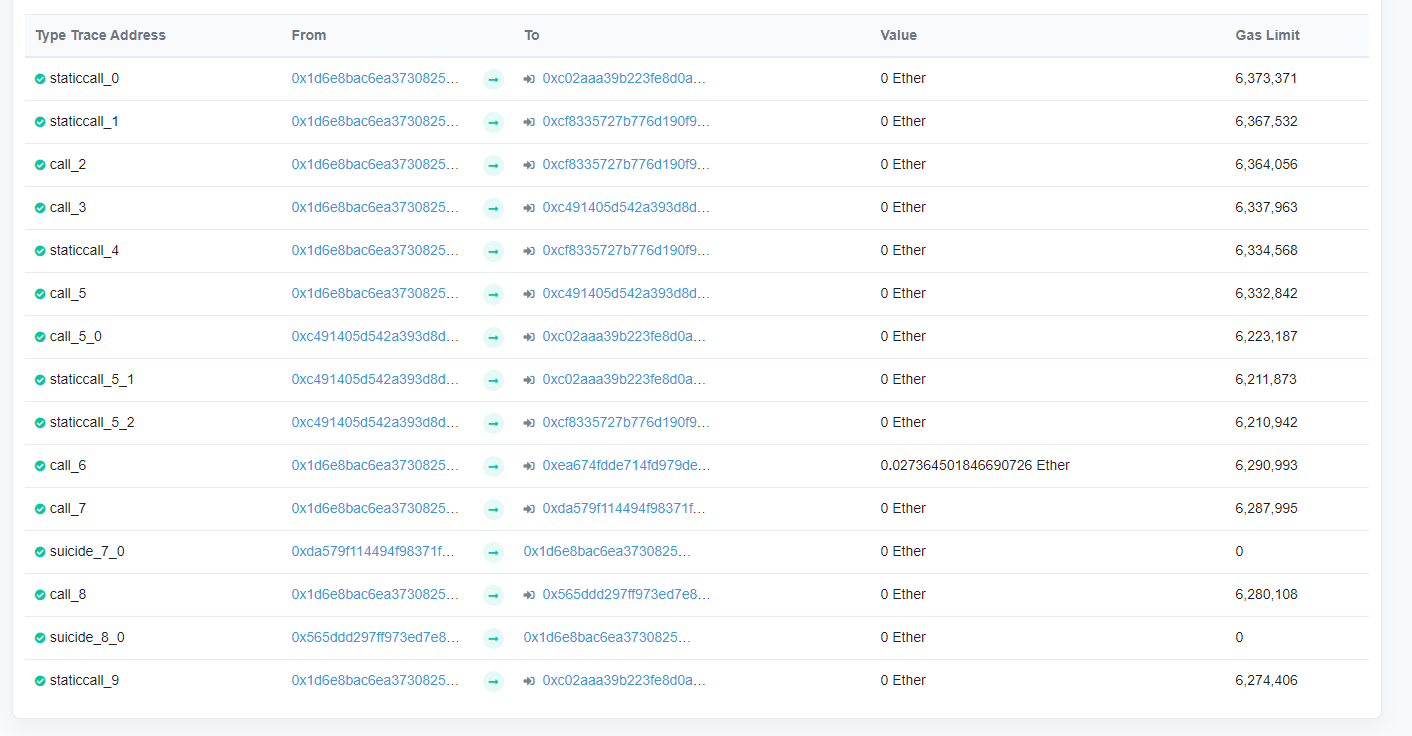Open the To address 0xea674fdde714fd979de in call_6
Screen dimensions: 1412x736
click(626, 465)
